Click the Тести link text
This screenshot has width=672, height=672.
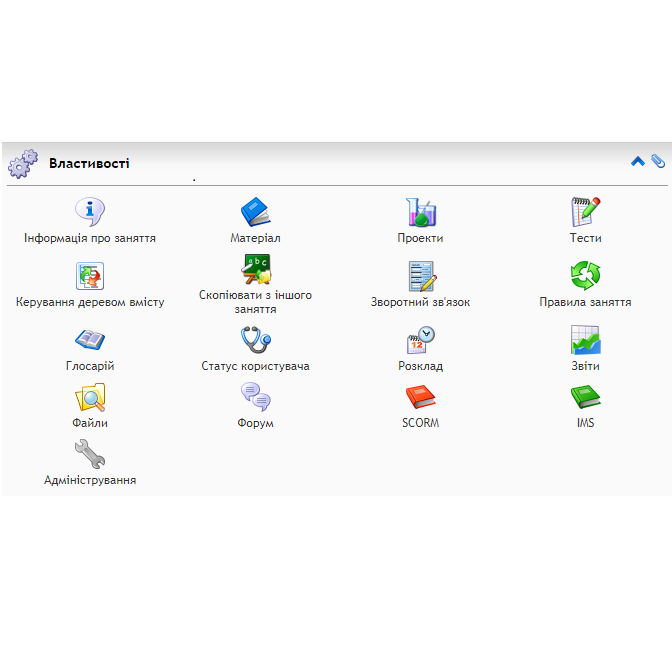point(585,238)
